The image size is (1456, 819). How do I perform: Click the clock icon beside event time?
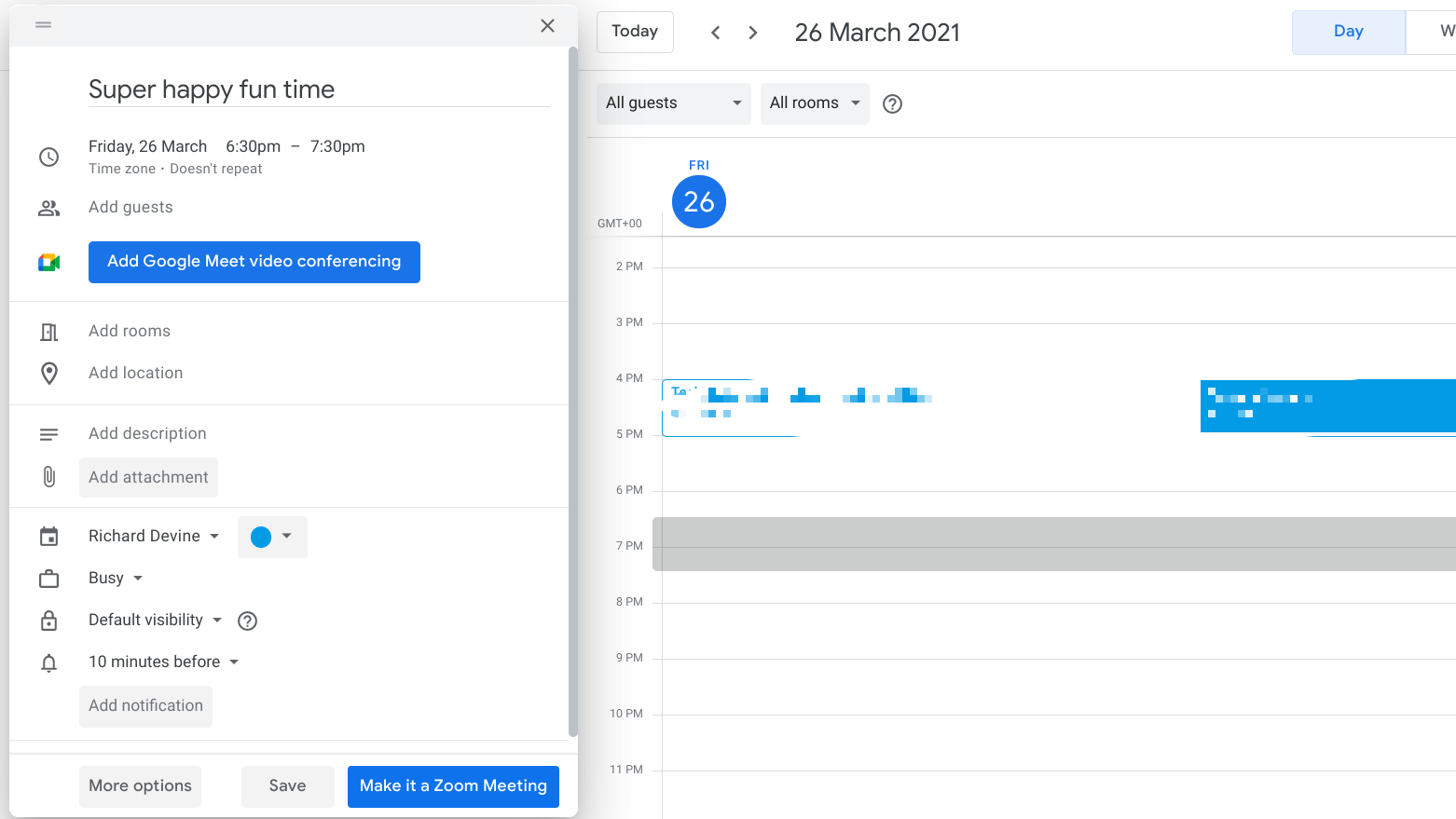pyautogui.click(x=48, y=157)
